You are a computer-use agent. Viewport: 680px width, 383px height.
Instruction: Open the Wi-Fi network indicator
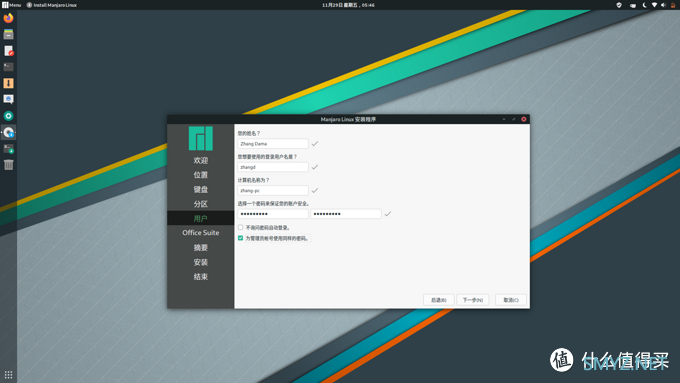[x=654, y=5]
